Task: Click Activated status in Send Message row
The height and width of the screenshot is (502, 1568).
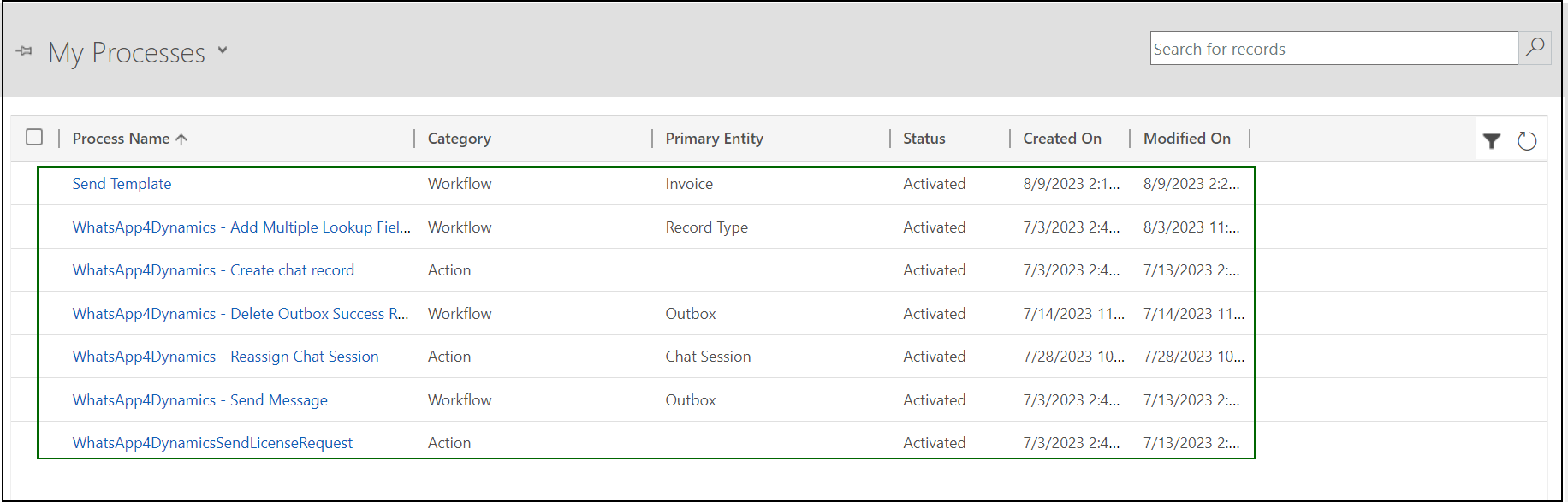Action: (x=935, y=400)
